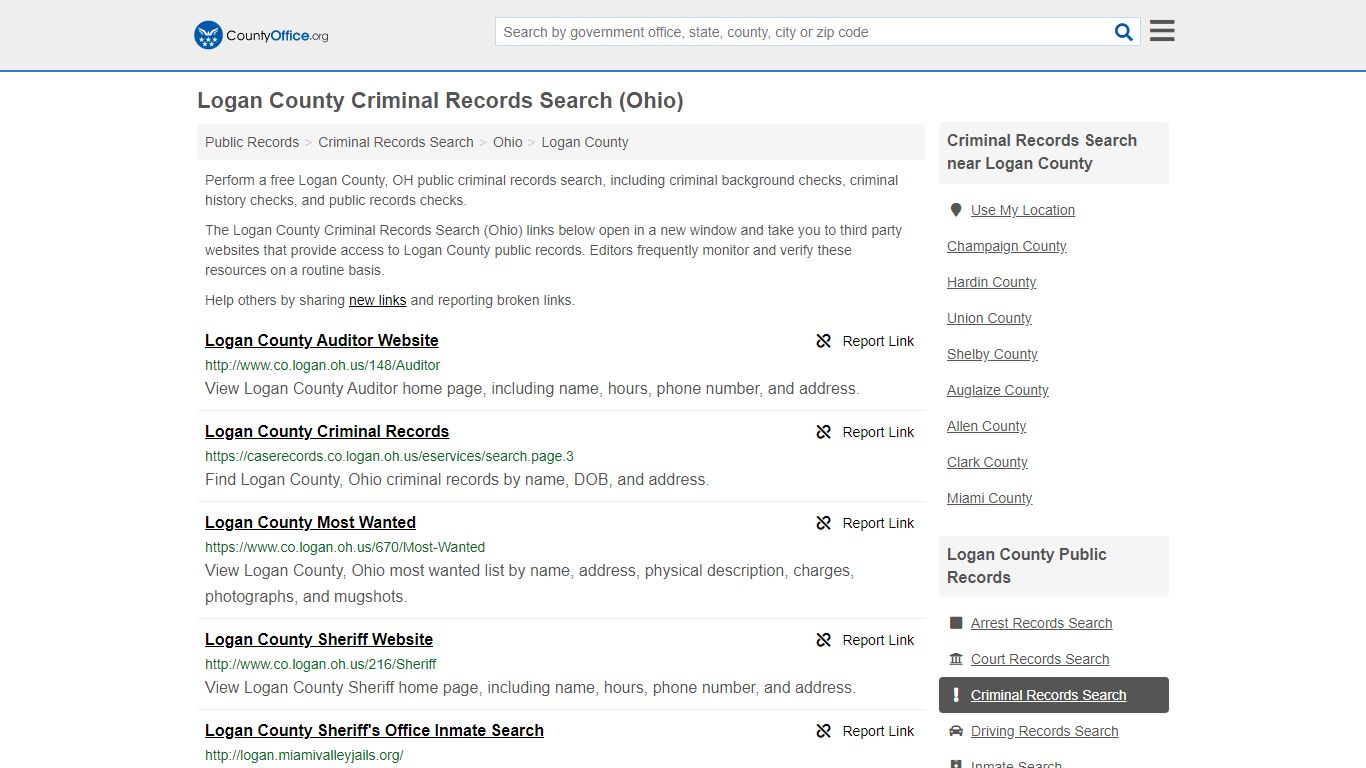Image resolution: width=1366 pixels, height=768 pixels.
Task: Go to Logan County breadcrumb
Action: click(x=585, y=142)
